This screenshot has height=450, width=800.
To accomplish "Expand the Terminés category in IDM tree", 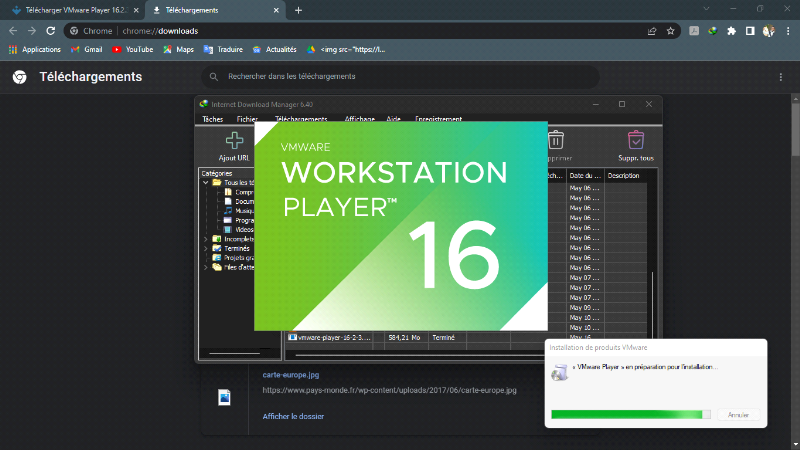I will [205, 248].
